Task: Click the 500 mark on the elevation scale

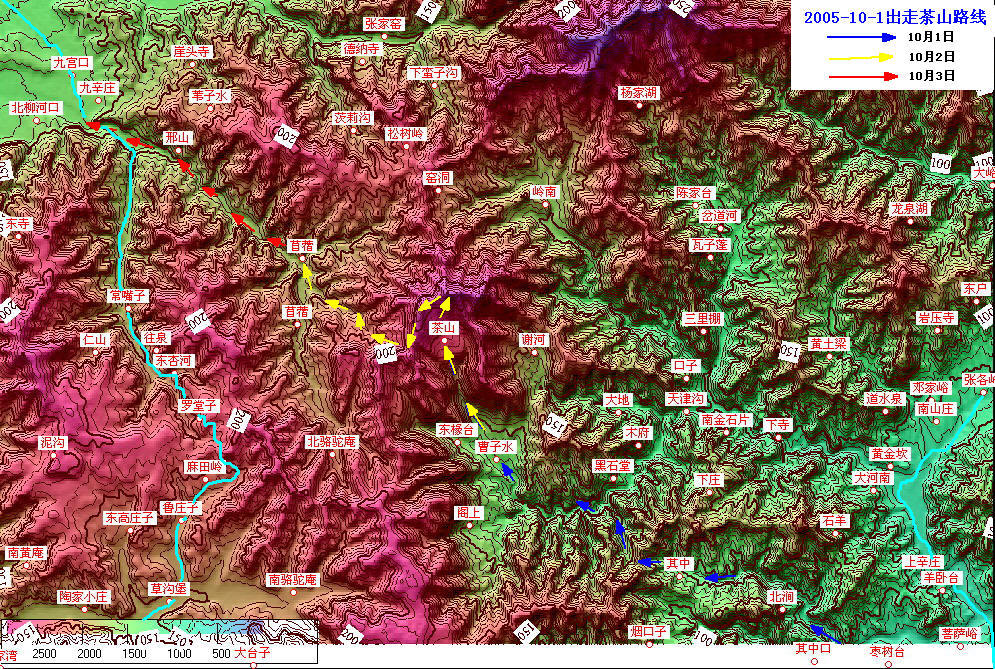Action: pos(222,653)
